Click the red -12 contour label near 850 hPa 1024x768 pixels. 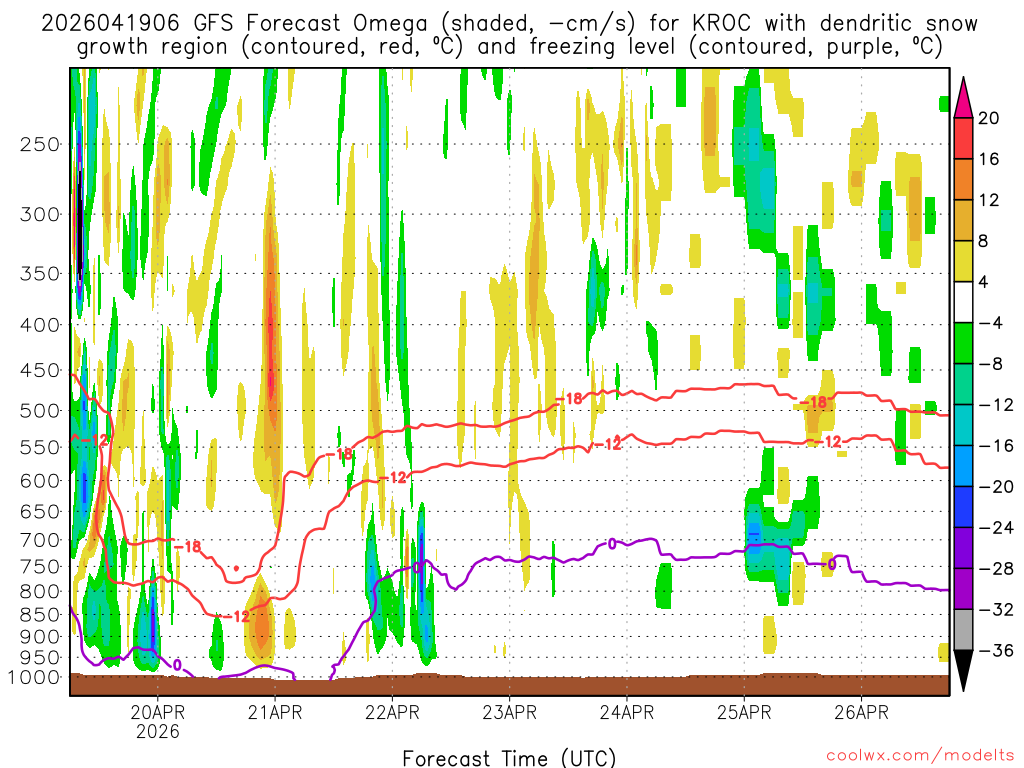(x=236, y=616)
